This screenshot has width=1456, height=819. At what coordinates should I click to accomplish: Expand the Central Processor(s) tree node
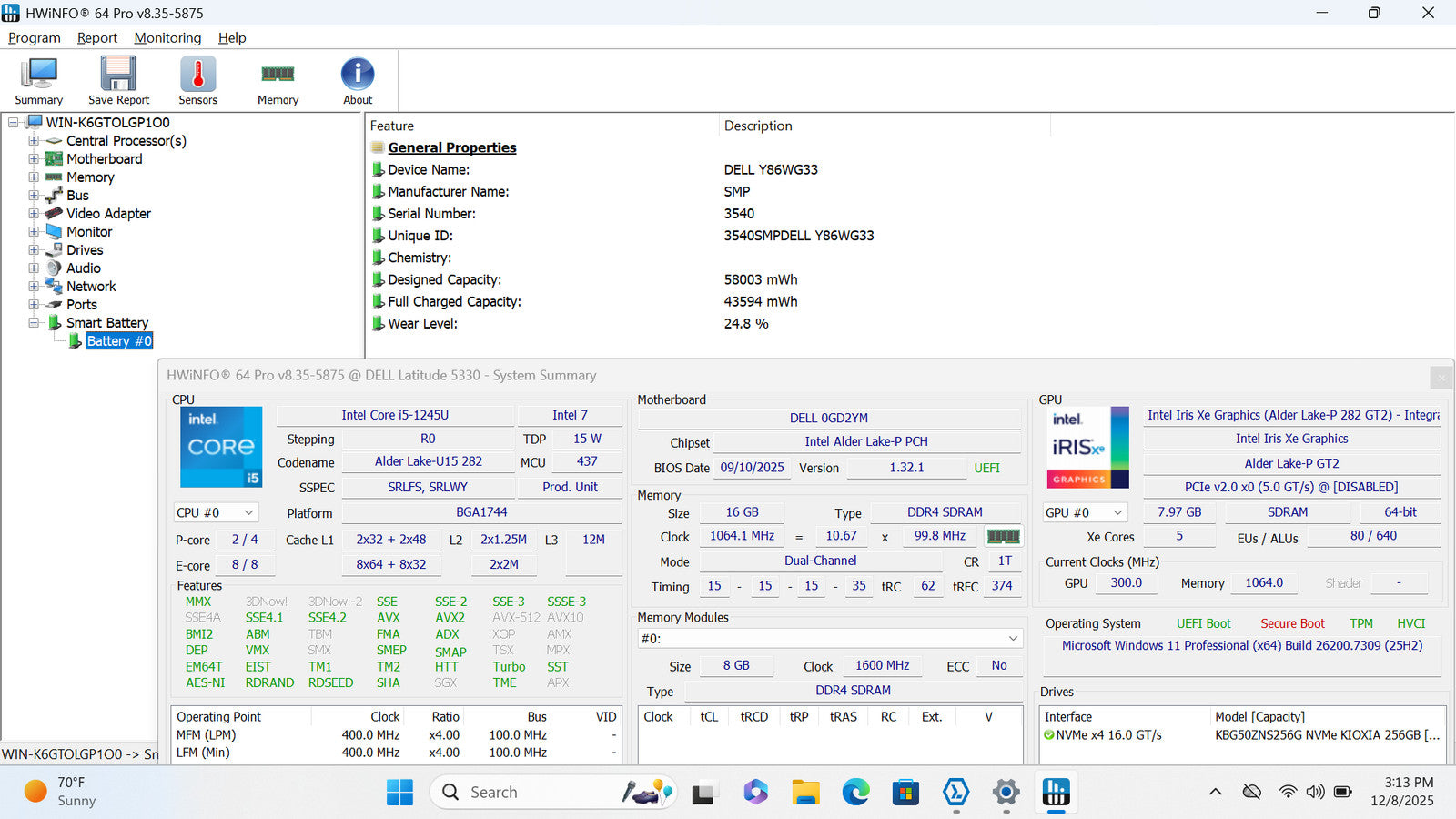[34, 141]
